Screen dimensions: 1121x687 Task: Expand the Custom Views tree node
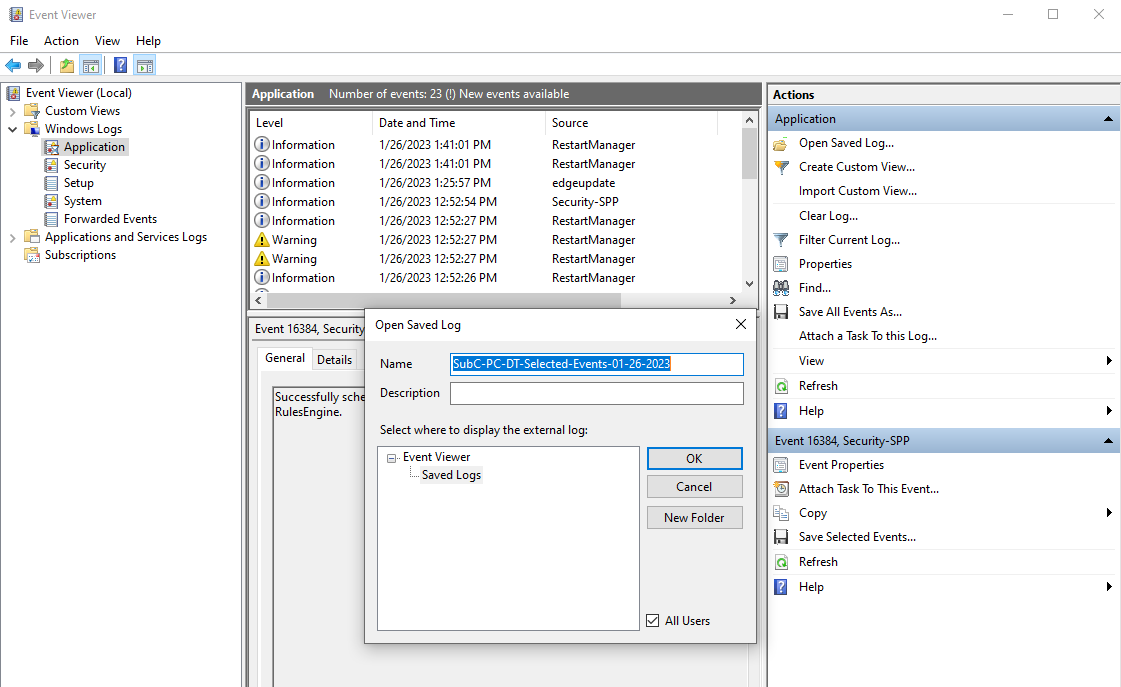(x=13, y=111)
